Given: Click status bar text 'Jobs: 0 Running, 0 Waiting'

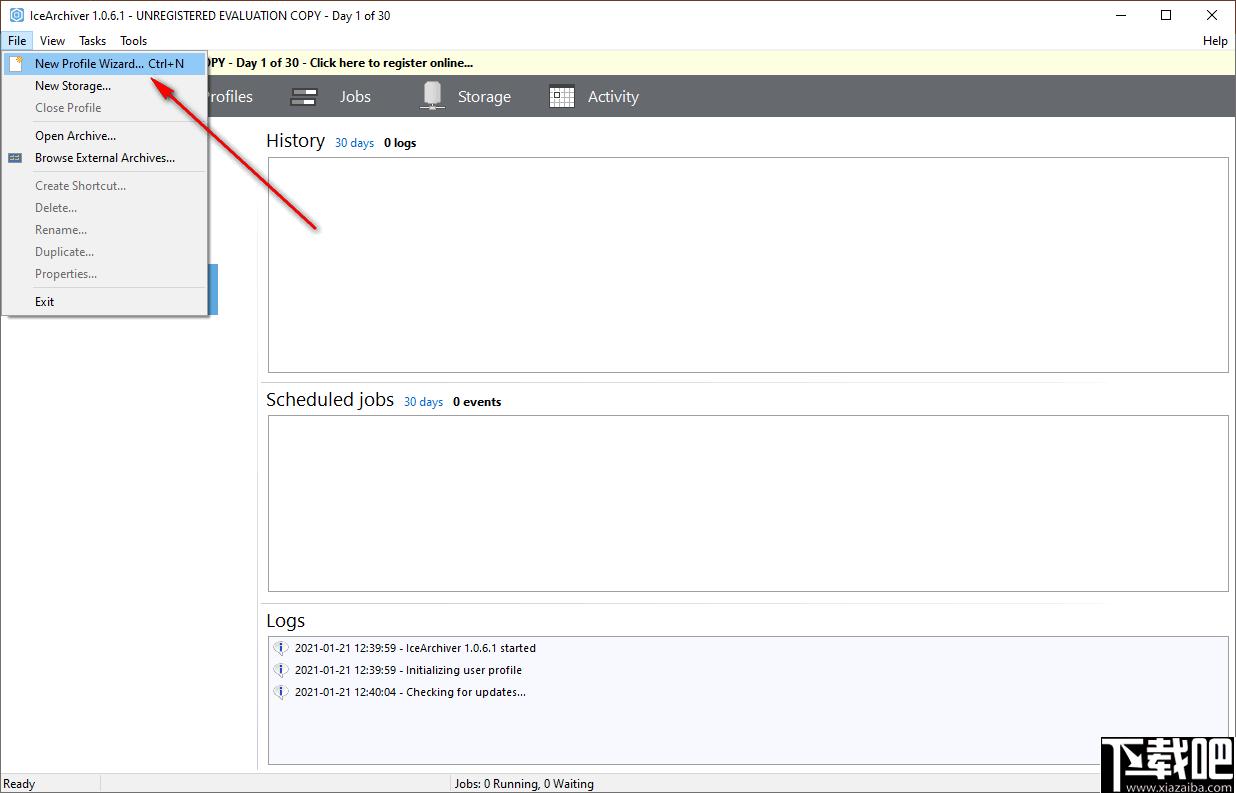Looking at the screenshot, I should (524, 784).
